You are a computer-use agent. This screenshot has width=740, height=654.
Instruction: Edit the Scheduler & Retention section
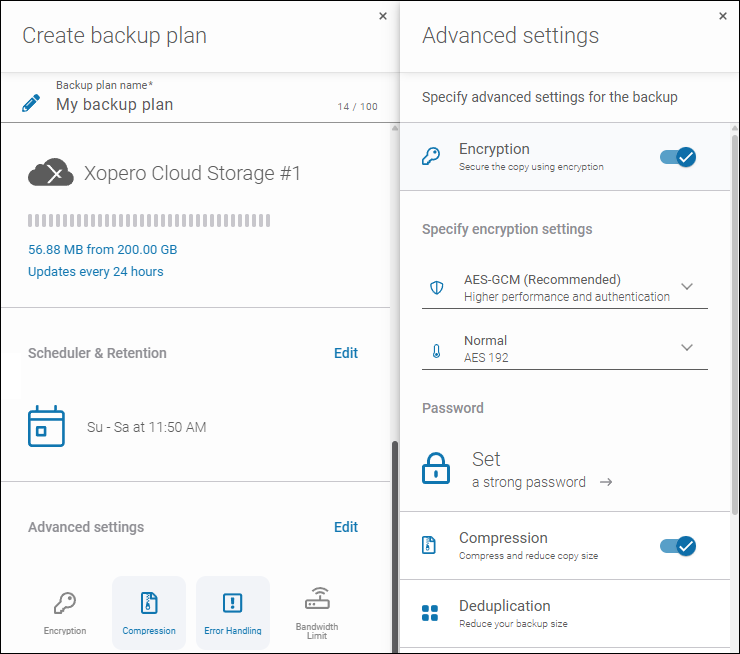coord(346,353)
